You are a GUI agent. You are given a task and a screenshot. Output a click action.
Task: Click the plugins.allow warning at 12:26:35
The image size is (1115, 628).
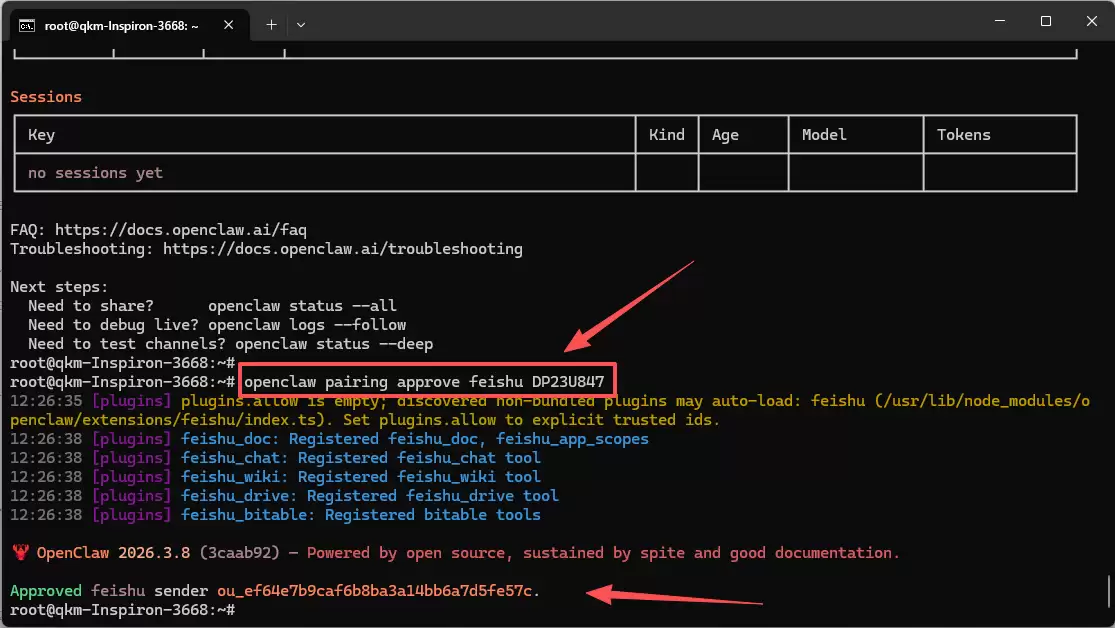coord(550,410)
